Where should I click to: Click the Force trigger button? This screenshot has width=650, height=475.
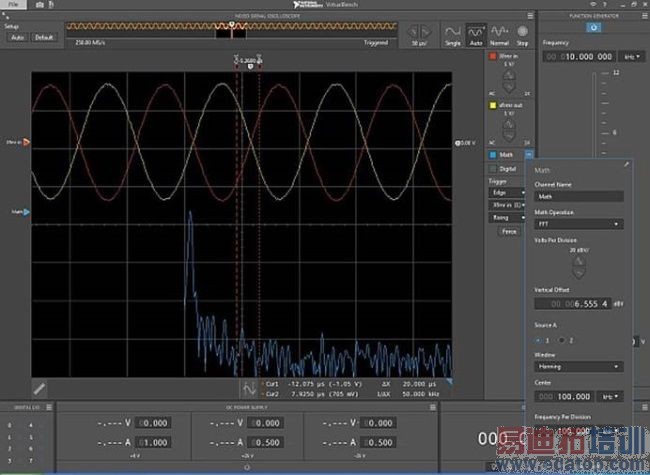(x=508, y=231)
